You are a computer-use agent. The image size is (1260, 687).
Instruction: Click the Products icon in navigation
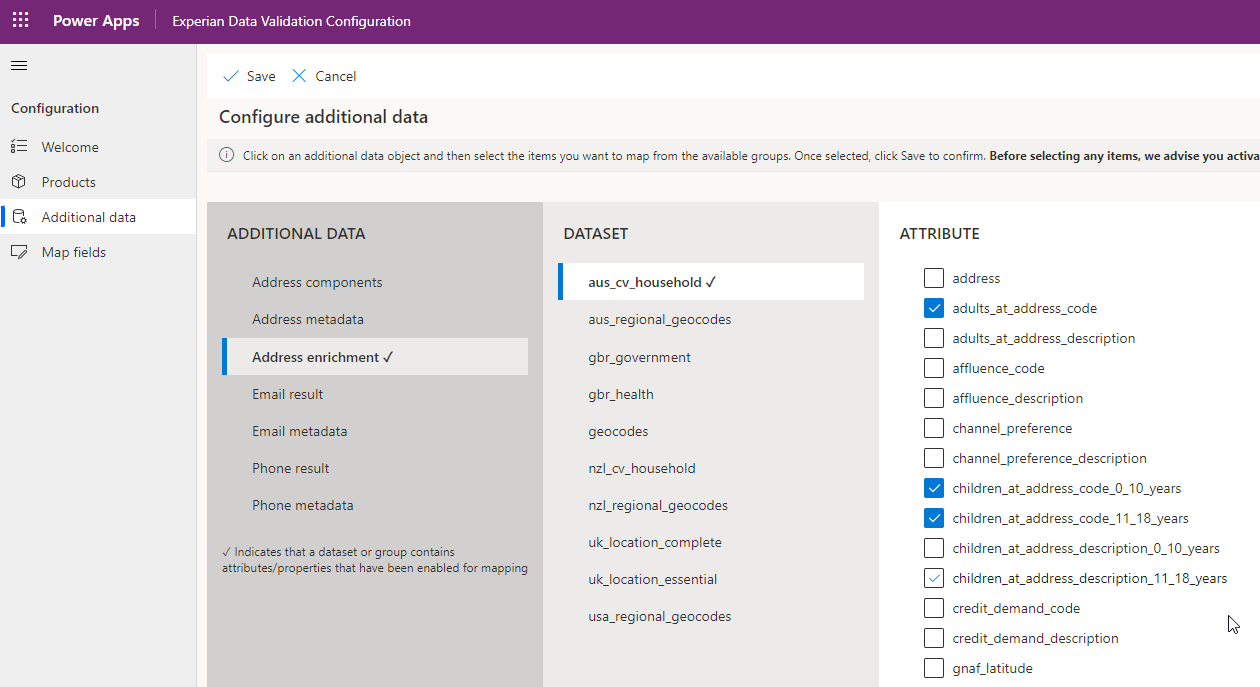(18, 181)
